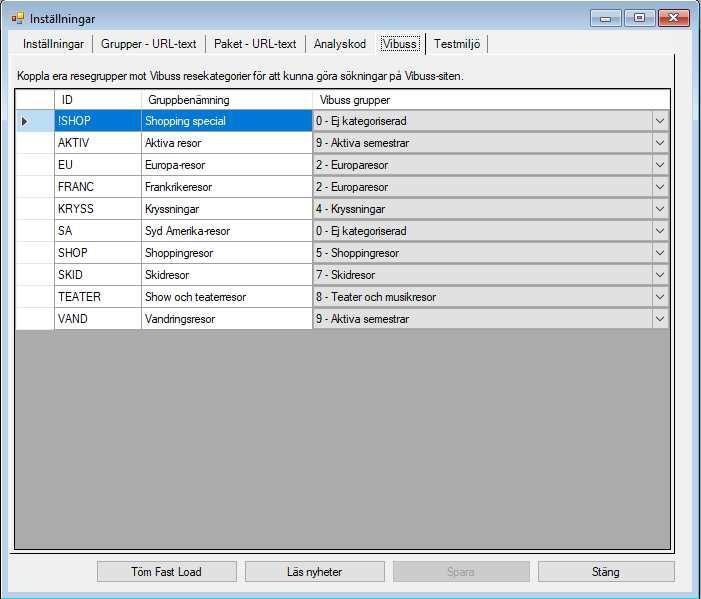Click the Vandringsresor cell
Image resolution: width=701 pixels, height=599 pixels.
tap(227, 318)
